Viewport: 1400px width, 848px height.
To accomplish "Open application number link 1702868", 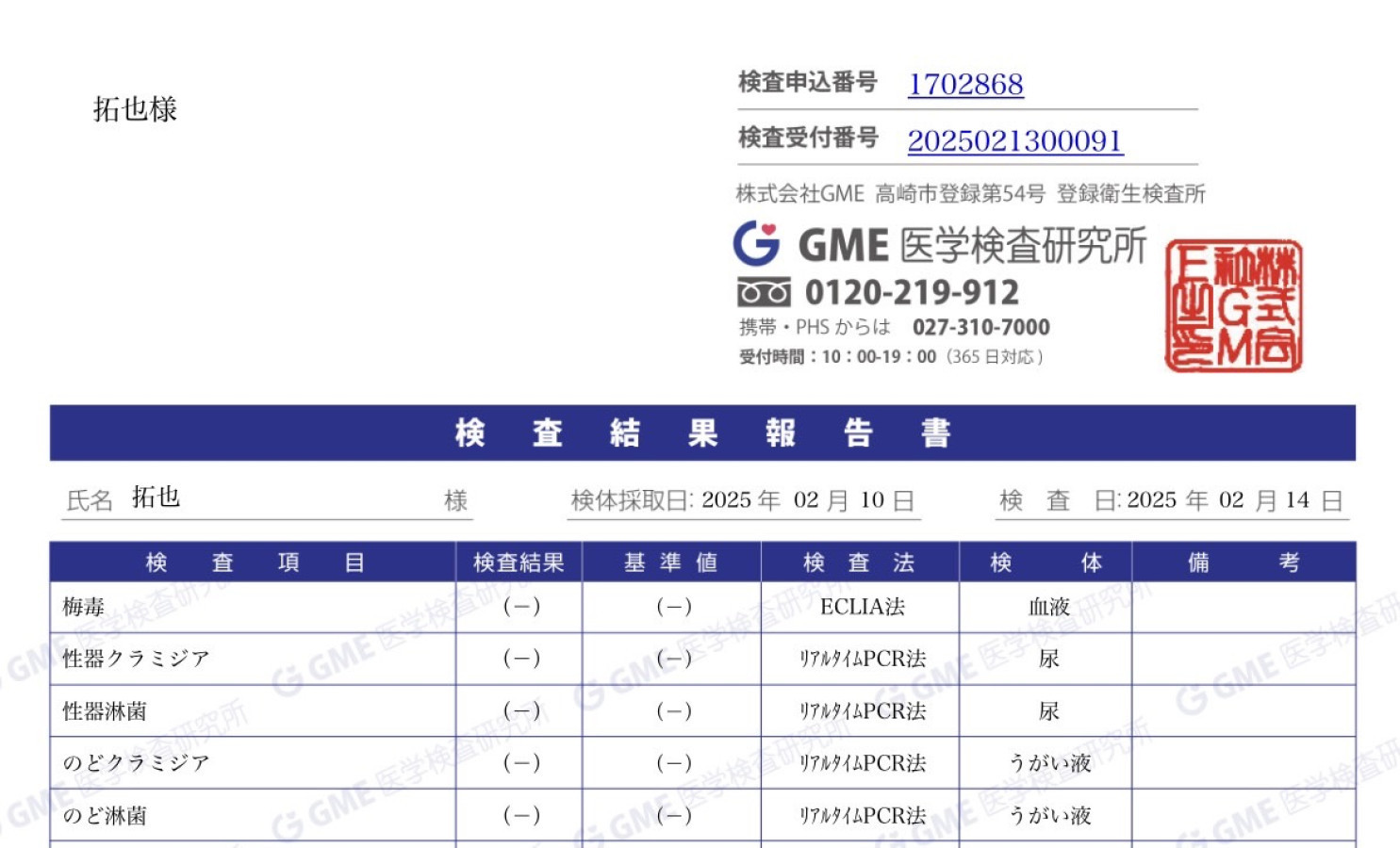I will [x=965, y=84].
